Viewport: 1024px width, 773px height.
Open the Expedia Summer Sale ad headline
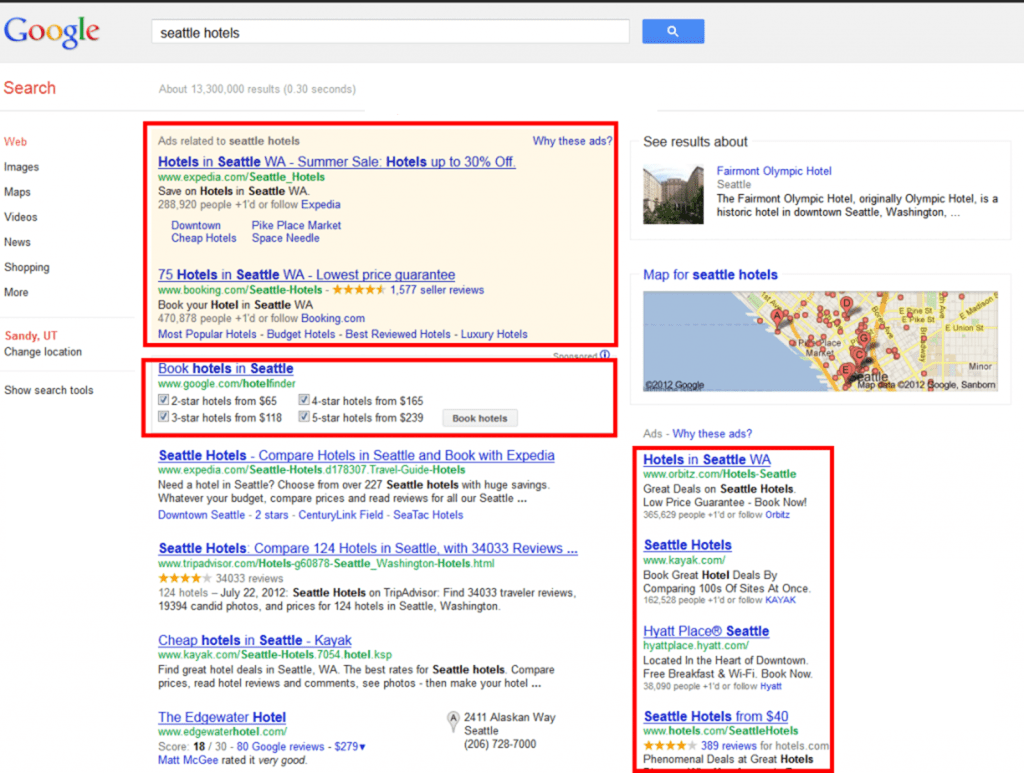tap(337, 162)
